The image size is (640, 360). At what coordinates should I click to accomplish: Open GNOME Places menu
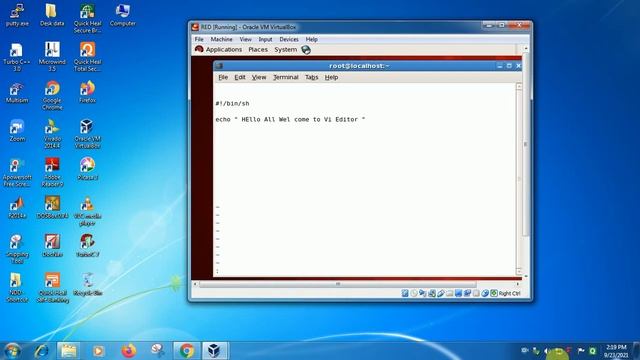[x=258, y=49]
